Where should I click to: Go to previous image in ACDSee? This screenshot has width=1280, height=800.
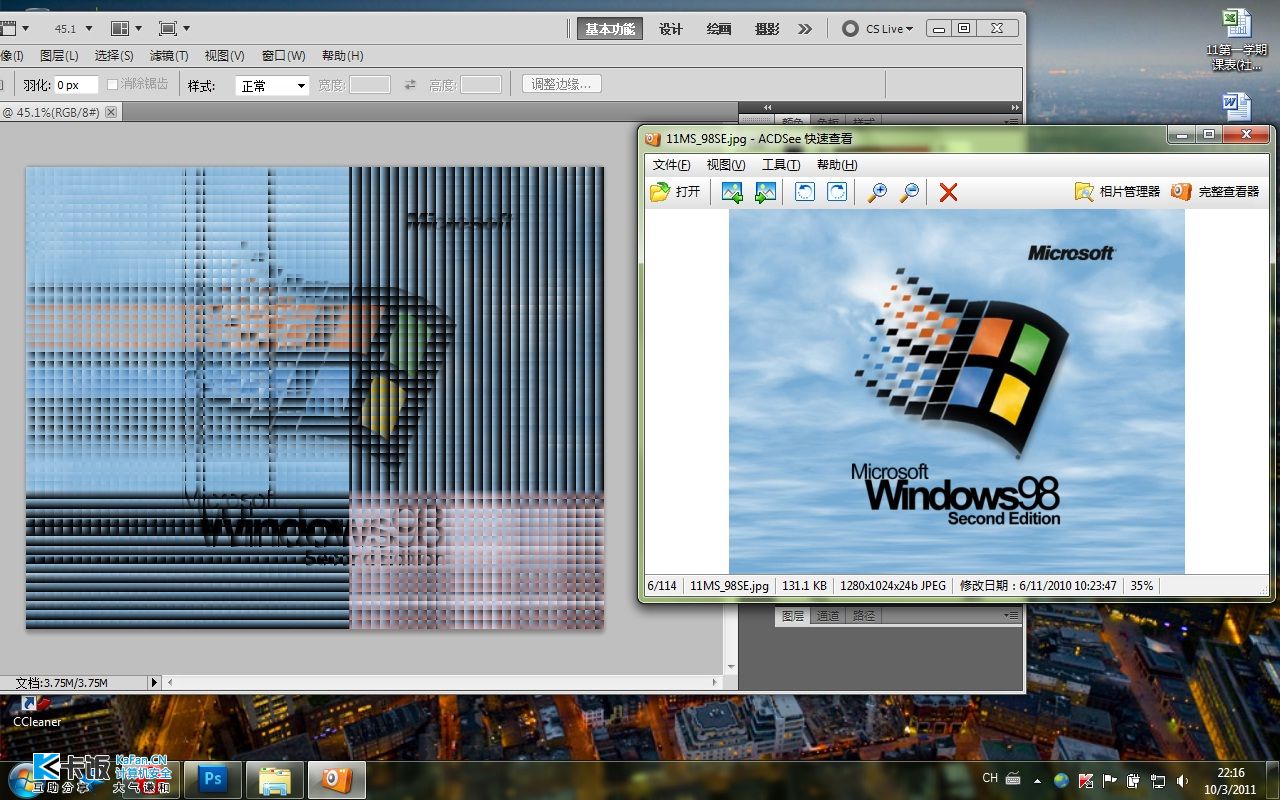coord(732,192)
